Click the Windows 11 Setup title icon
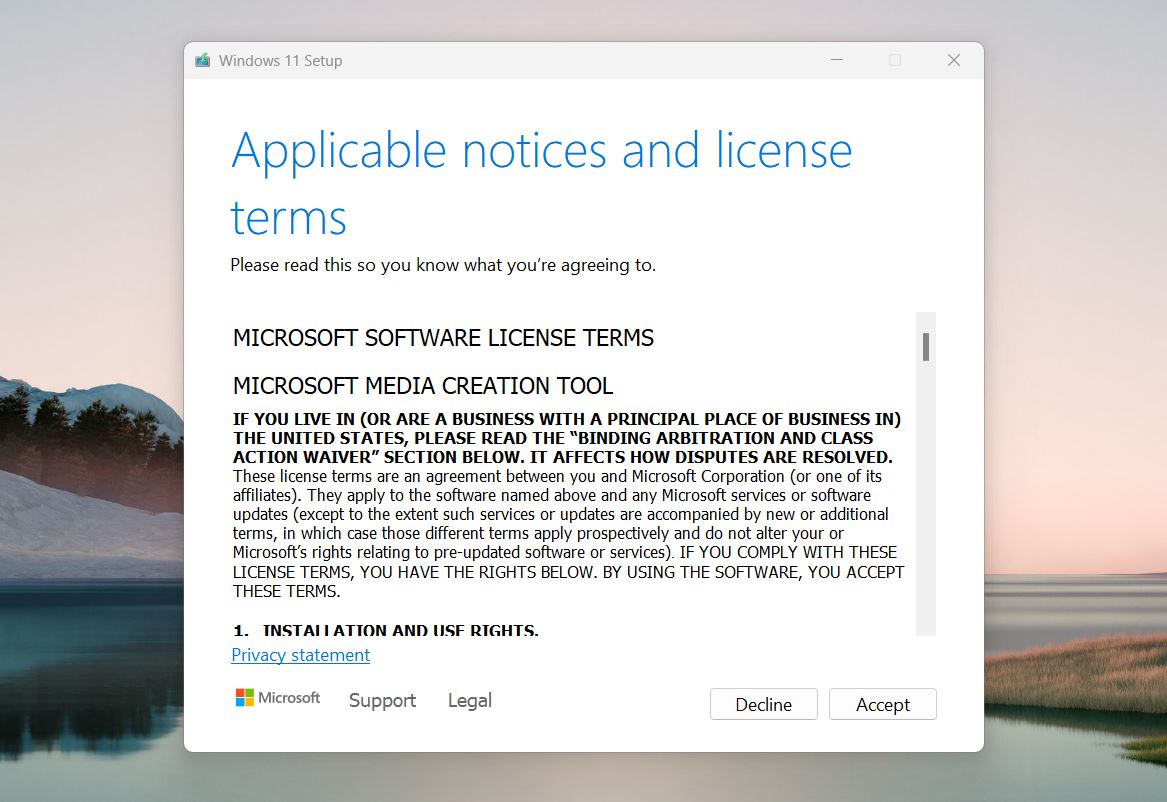 tap(202, 60)
